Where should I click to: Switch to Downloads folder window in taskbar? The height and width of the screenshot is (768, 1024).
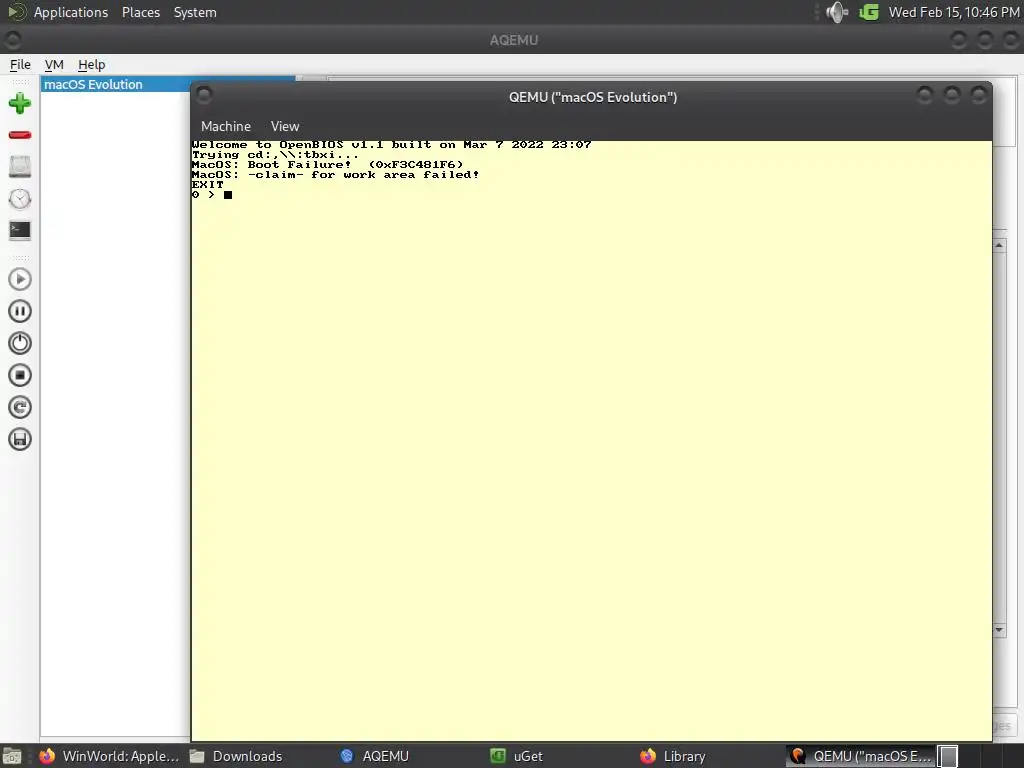[236, 756]
